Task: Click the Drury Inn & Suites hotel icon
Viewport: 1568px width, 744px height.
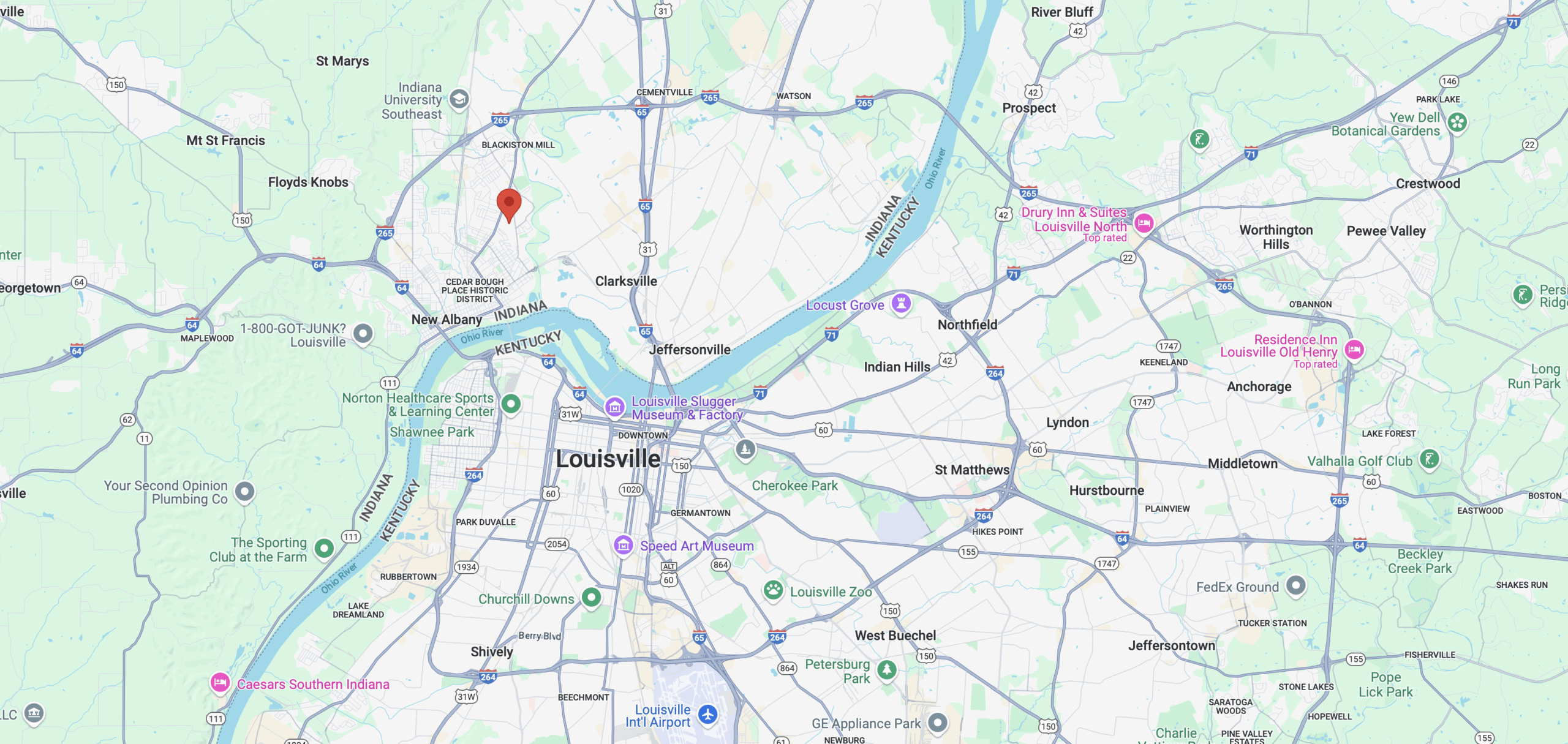Action: pos(1144,223)
